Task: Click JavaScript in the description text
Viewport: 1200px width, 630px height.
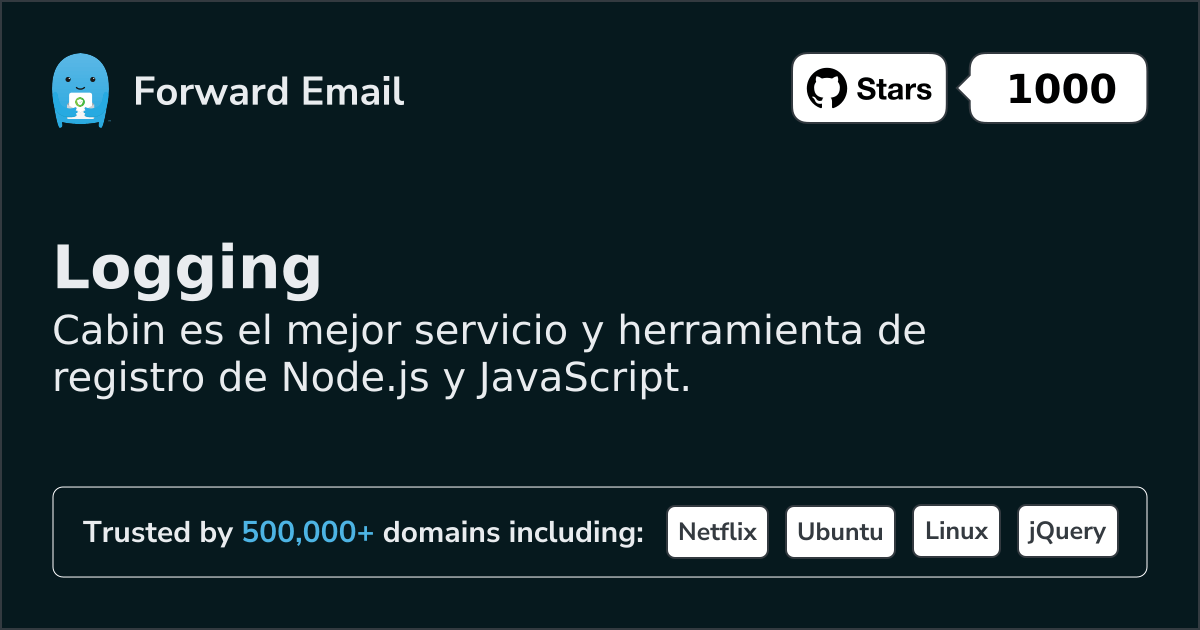Action: (x=584, y=379)
